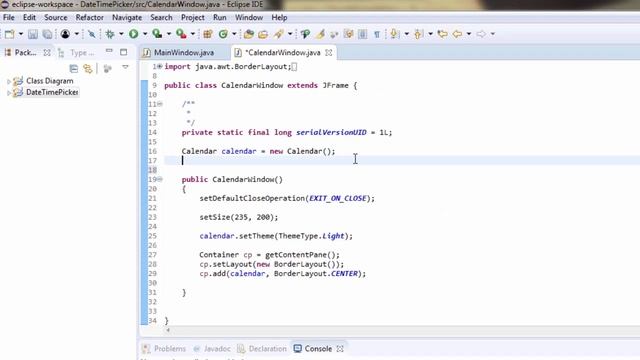Open the Package Explorer View Menu triangle
This screenshot has width=640, height=360.
click(x=125, y=67)
